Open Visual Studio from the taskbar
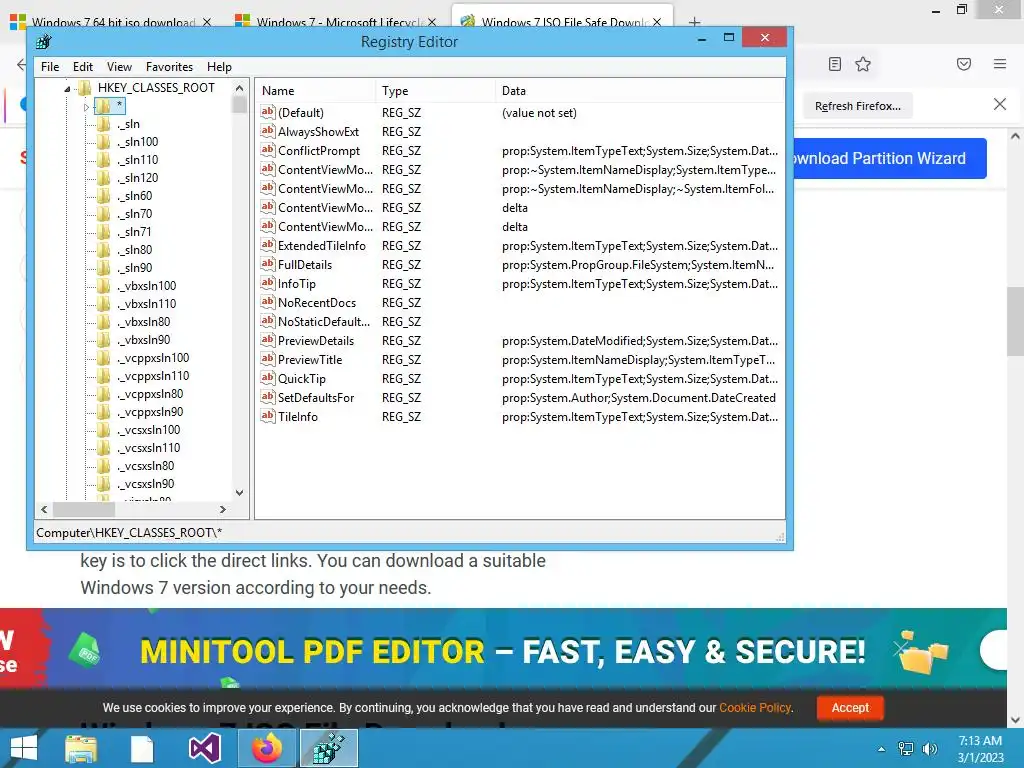 tap(204, 748)
